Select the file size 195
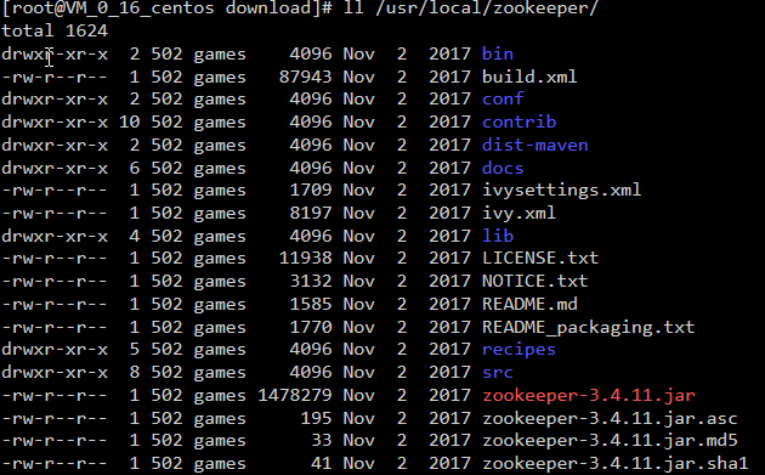Screen dimensions: 765x475 click(316, 418)
